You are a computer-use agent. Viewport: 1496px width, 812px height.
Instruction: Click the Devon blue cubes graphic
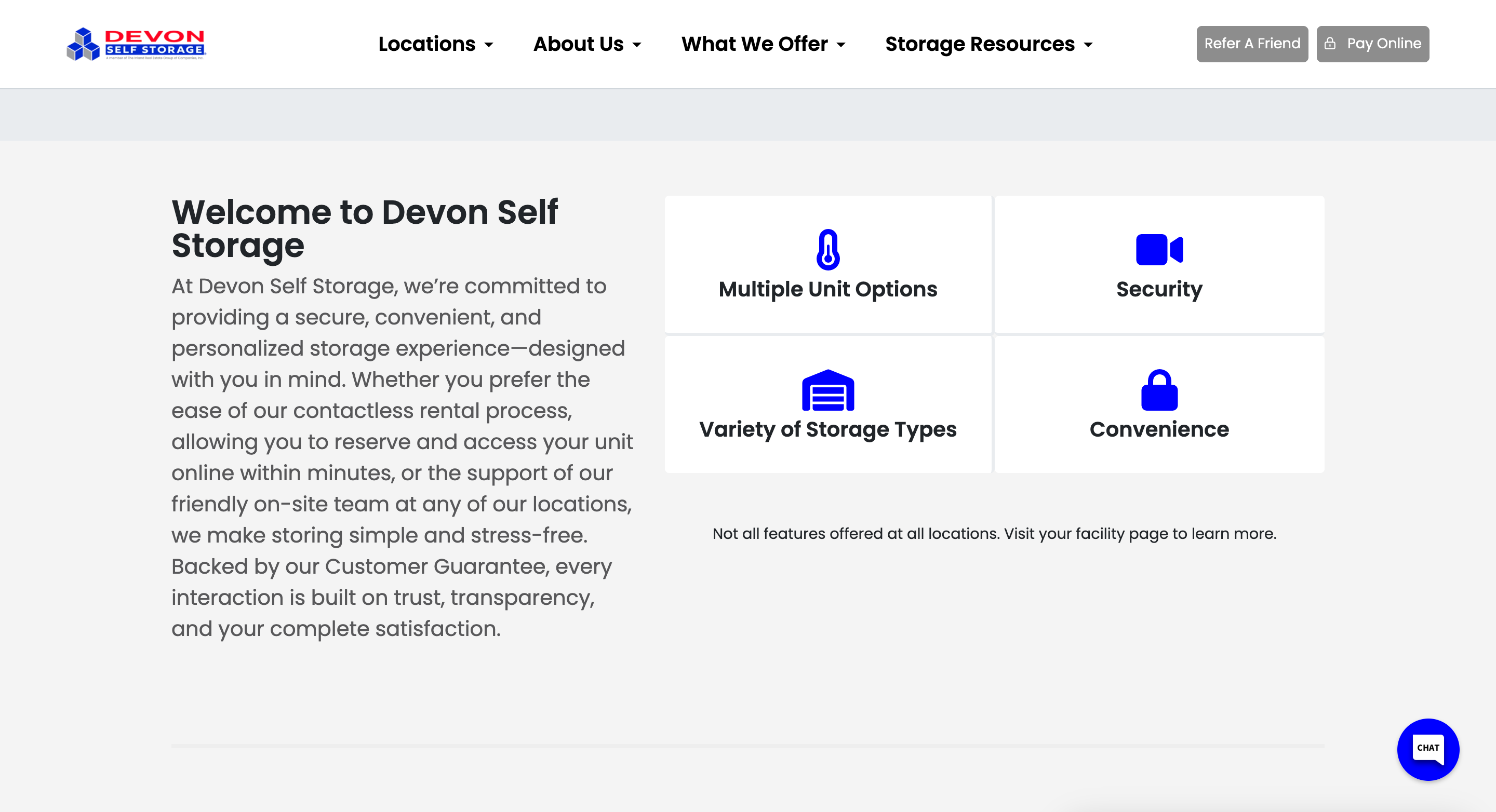[x=85, y=44]
